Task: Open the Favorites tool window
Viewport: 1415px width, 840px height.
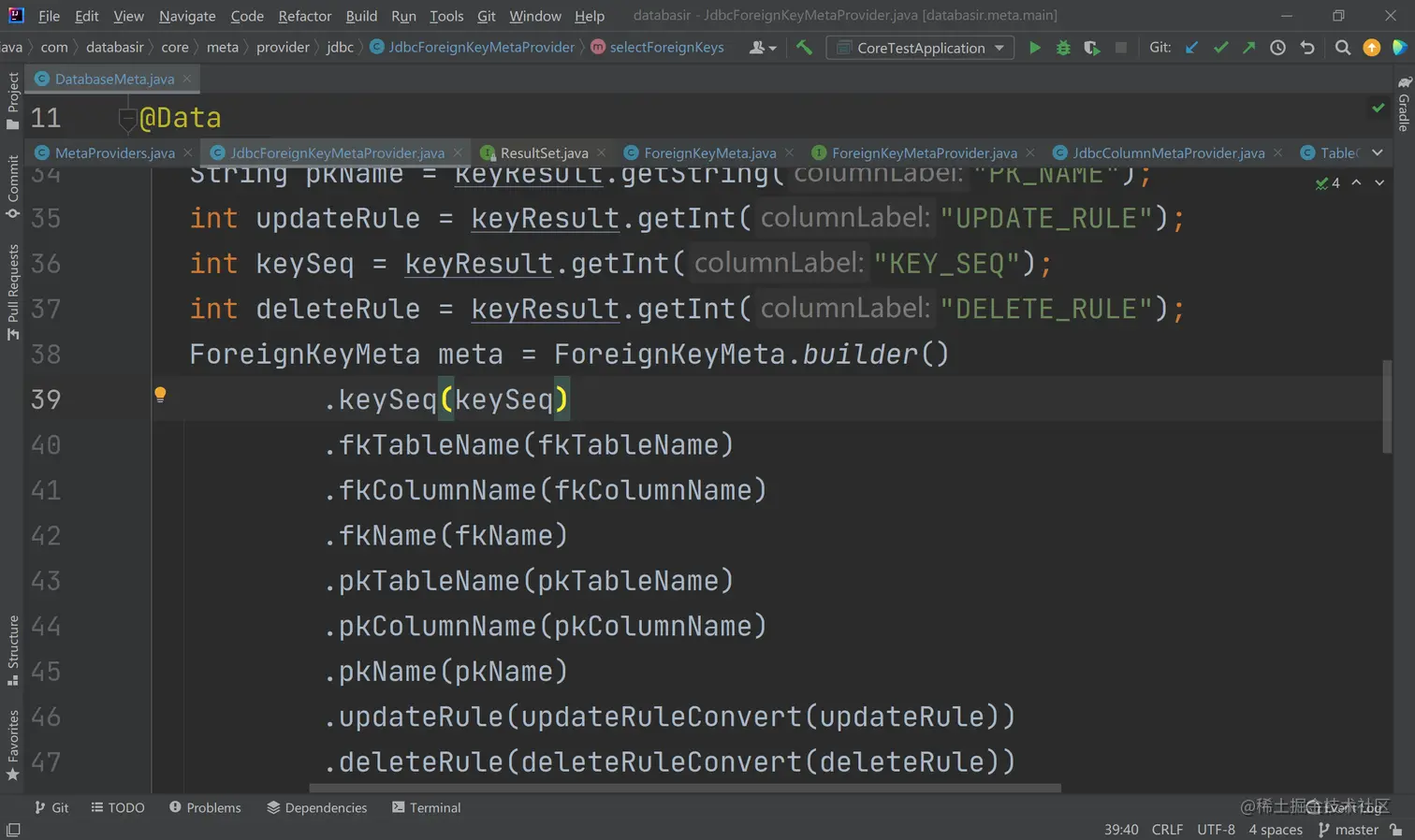Action: [12, 745]
